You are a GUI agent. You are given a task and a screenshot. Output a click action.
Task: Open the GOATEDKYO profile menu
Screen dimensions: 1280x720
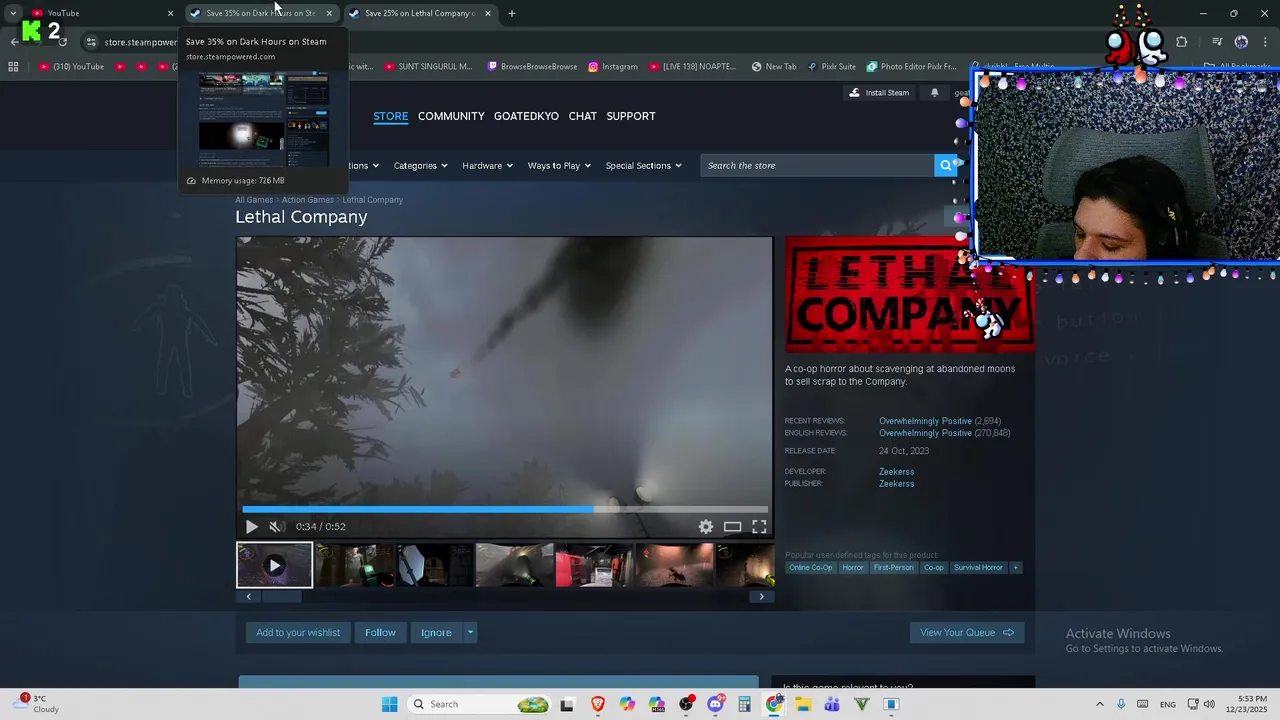tap(526, 116)
